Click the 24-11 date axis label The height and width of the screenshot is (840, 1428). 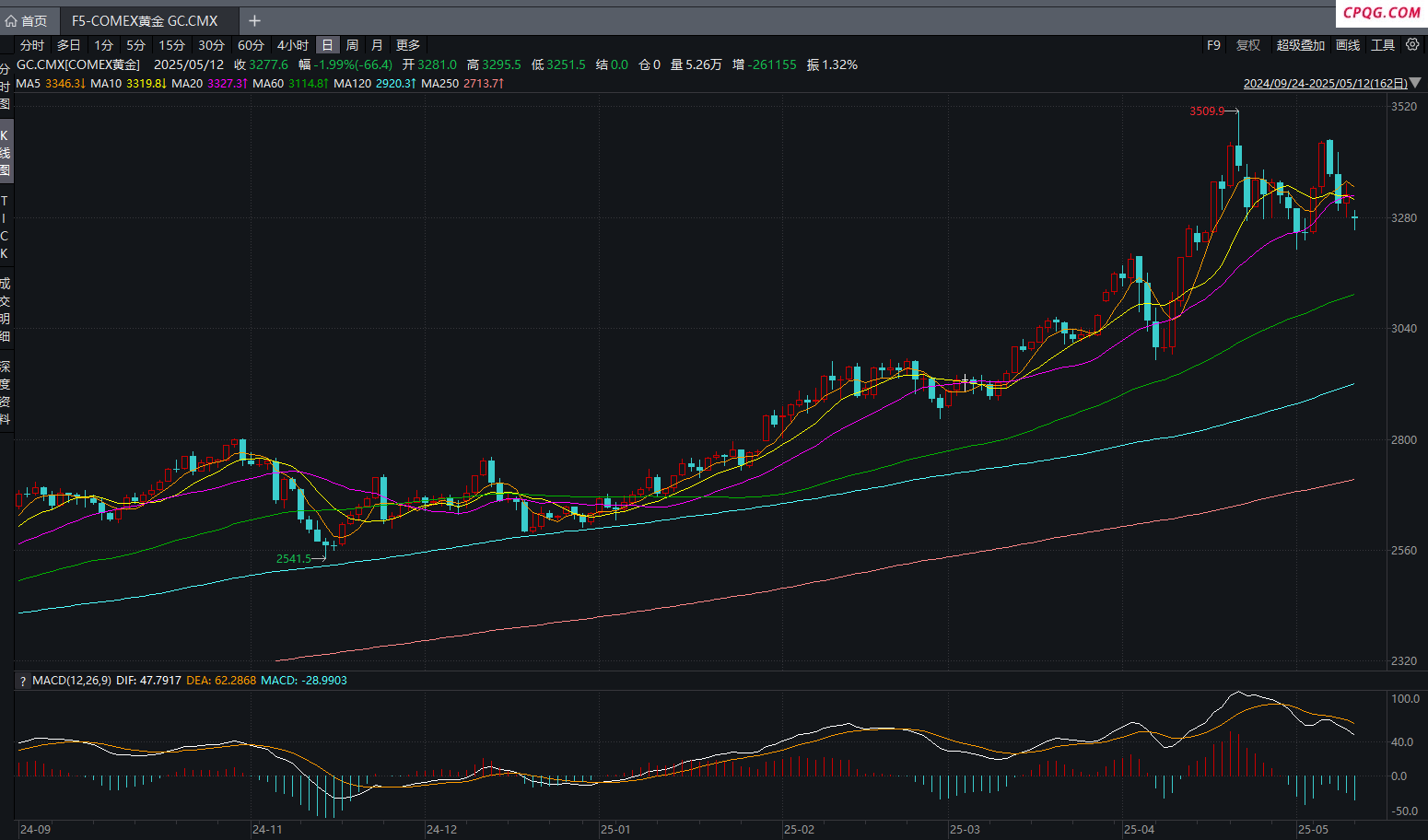coord(267,830)
